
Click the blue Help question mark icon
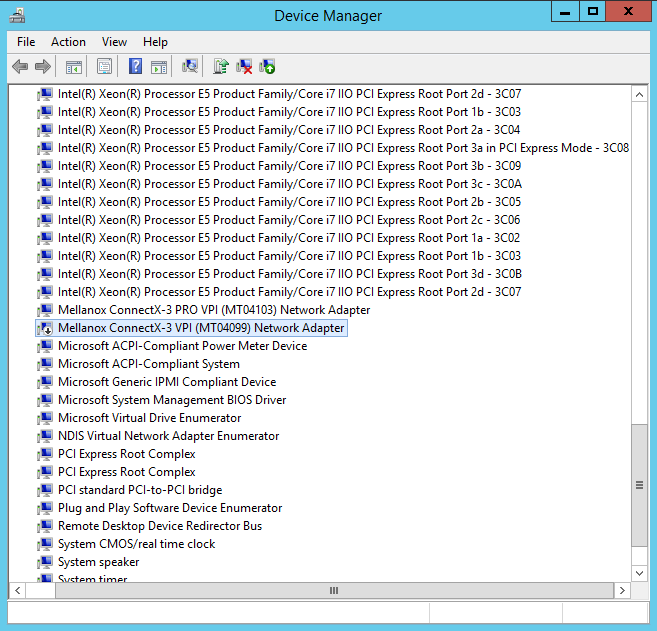[135, 66]
